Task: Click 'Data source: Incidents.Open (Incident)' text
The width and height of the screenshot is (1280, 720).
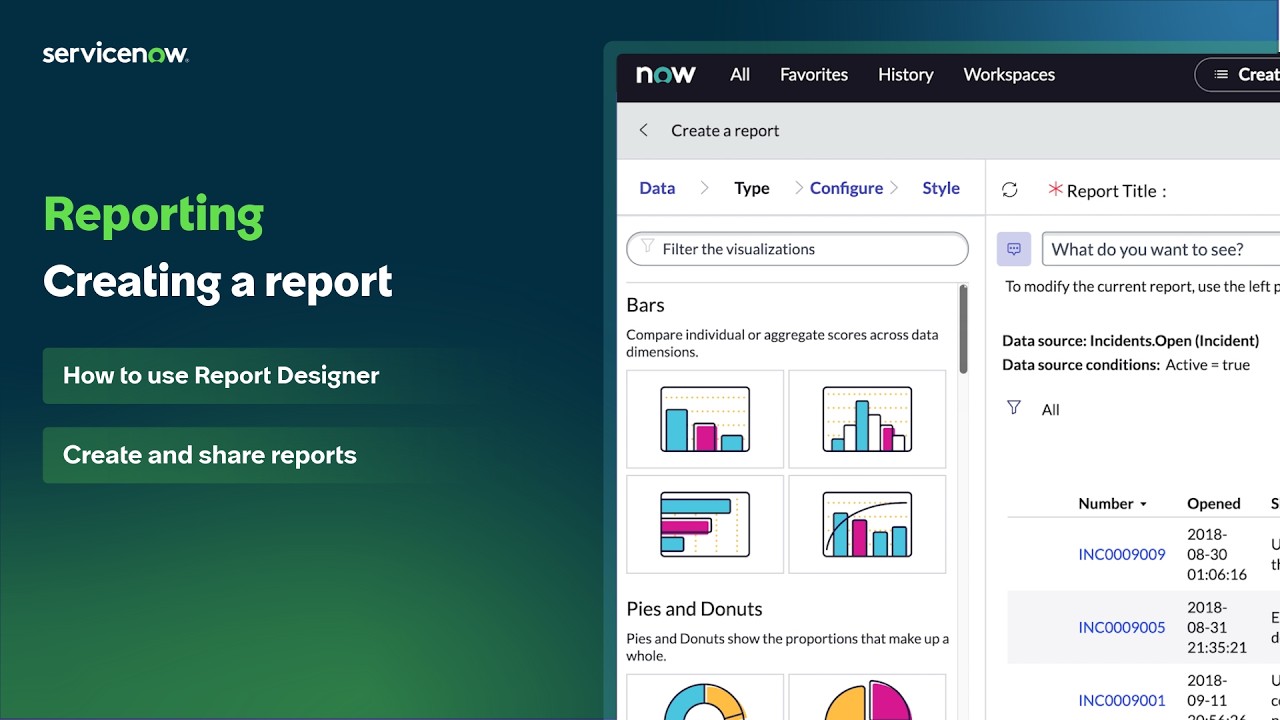Action: pos(1131,341)
